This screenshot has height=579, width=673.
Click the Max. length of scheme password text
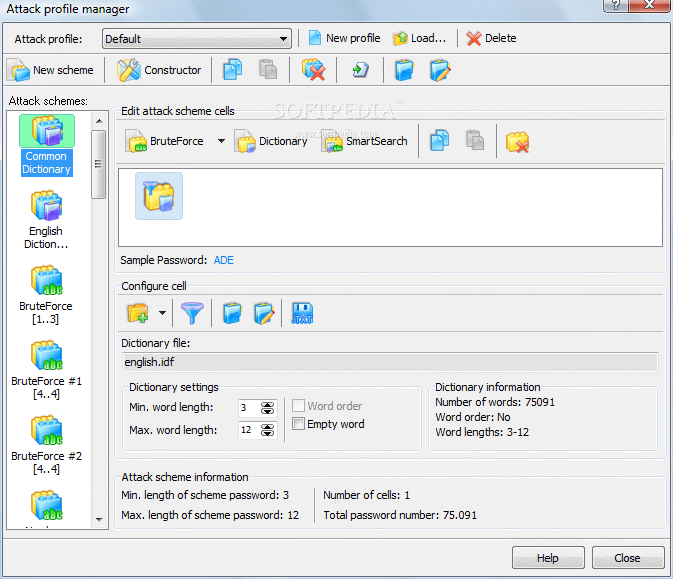click(210, 515)
